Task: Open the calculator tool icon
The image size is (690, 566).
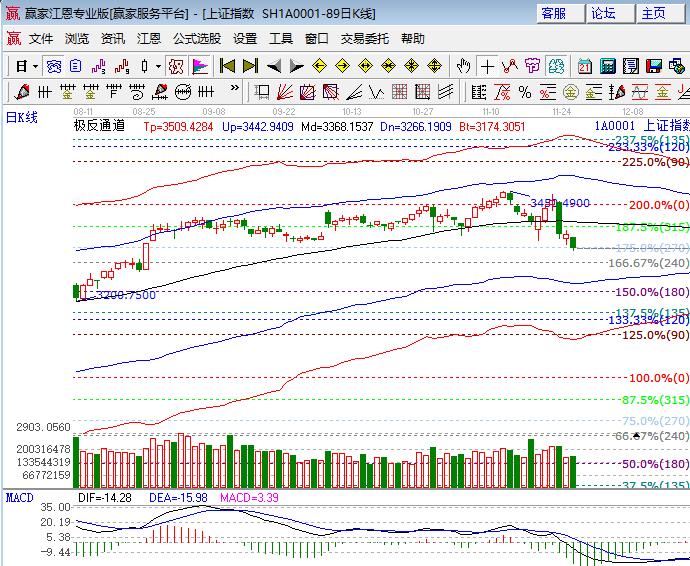Action: click(x=607, y=66)
